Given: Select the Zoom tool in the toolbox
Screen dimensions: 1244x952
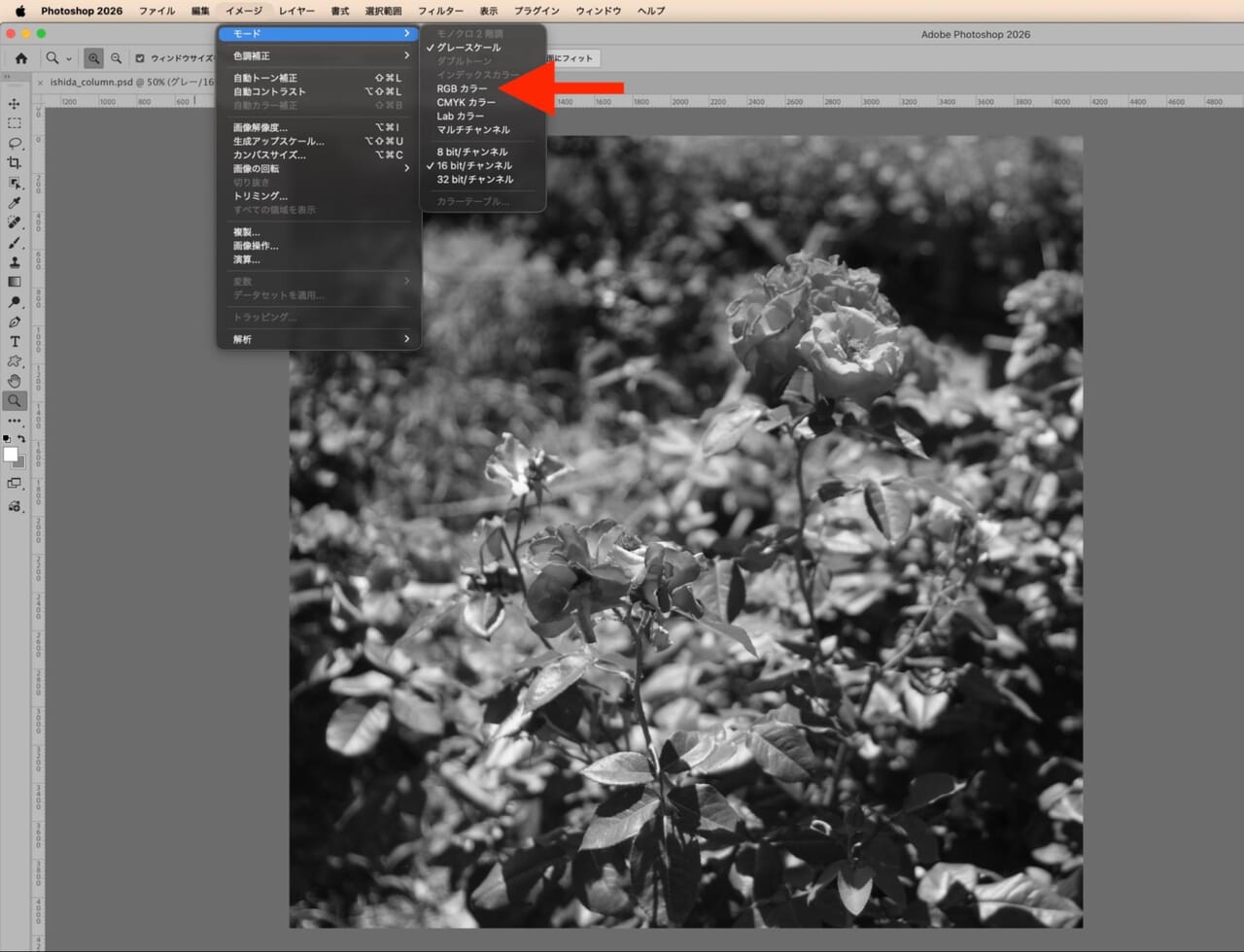Looking at the screenshot, I should pos(14,400).
